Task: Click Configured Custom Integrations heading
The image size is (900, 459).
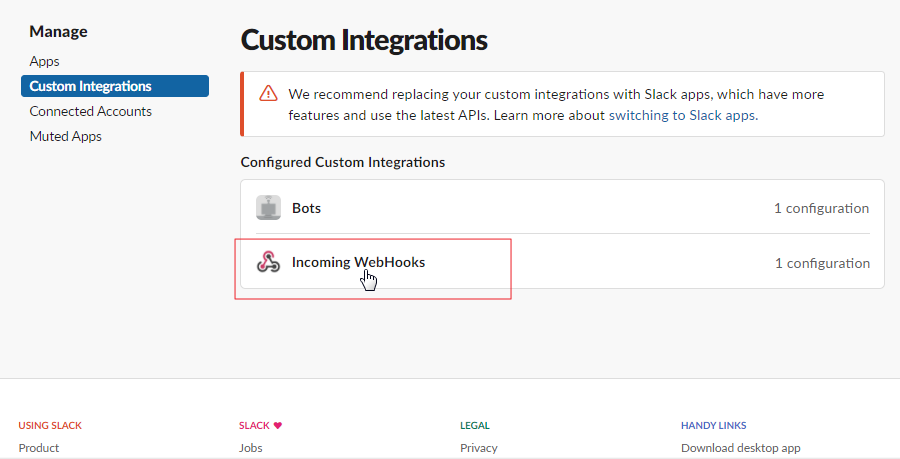Action: [x=343, y=162]
